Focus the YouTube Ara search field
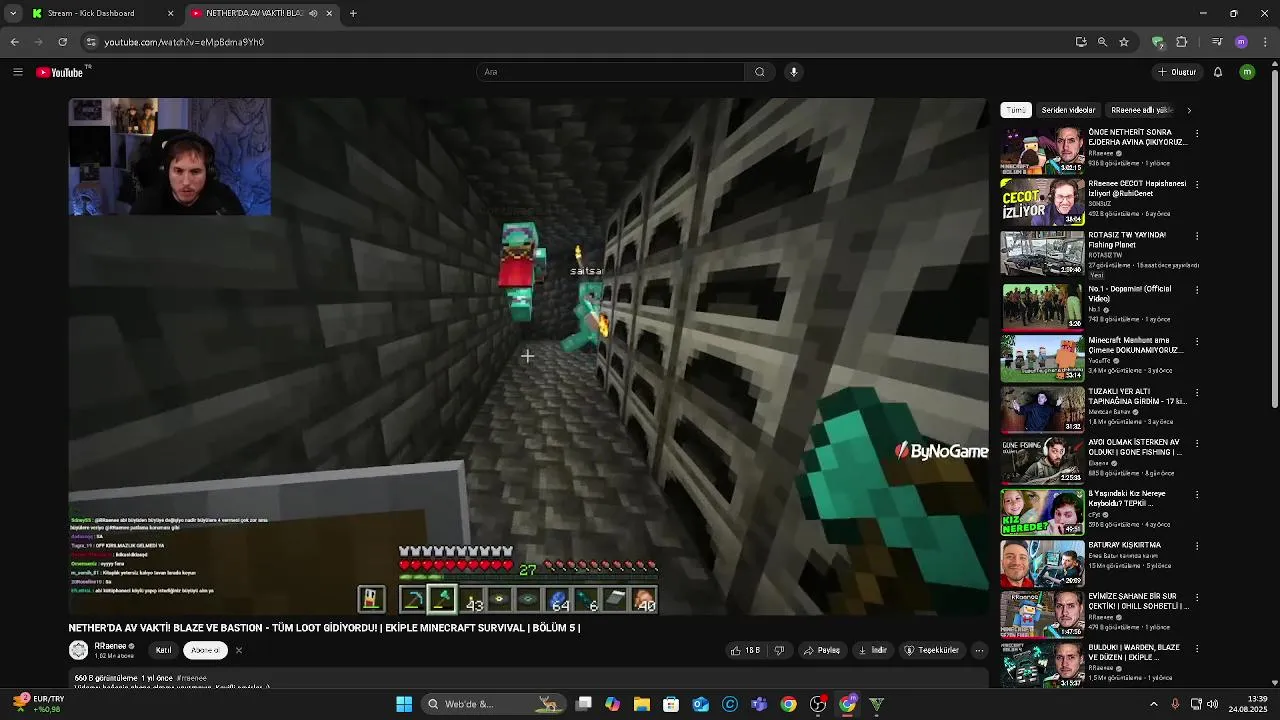Image resolution: width=1280 pixels, height=720 pixels. (610, 72)
